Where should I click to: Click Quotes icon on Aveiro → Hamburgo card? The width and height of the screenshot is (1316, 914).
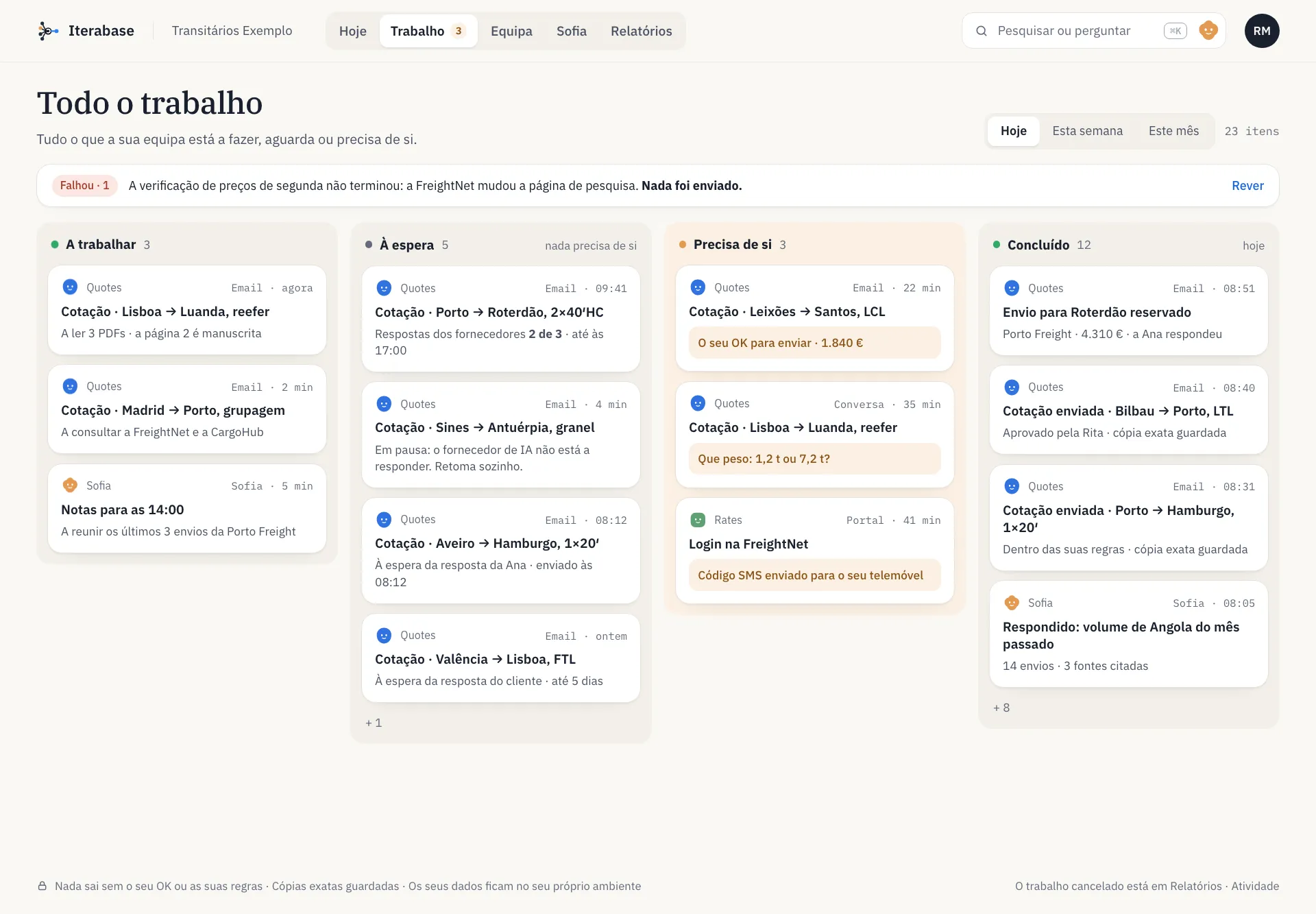click(384, 520)
